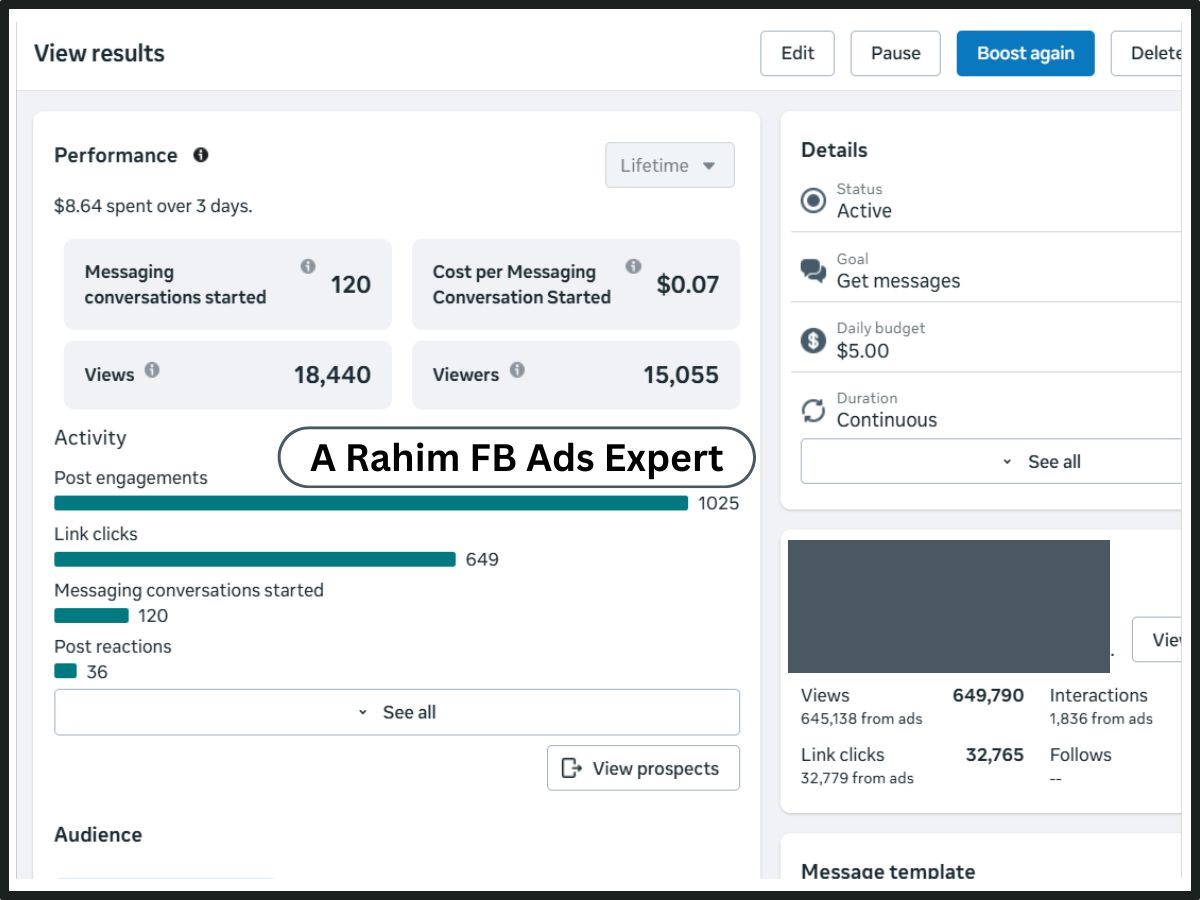Click 645,138 from ads text
Viewport: 1200px width, 900px height.
862,718
